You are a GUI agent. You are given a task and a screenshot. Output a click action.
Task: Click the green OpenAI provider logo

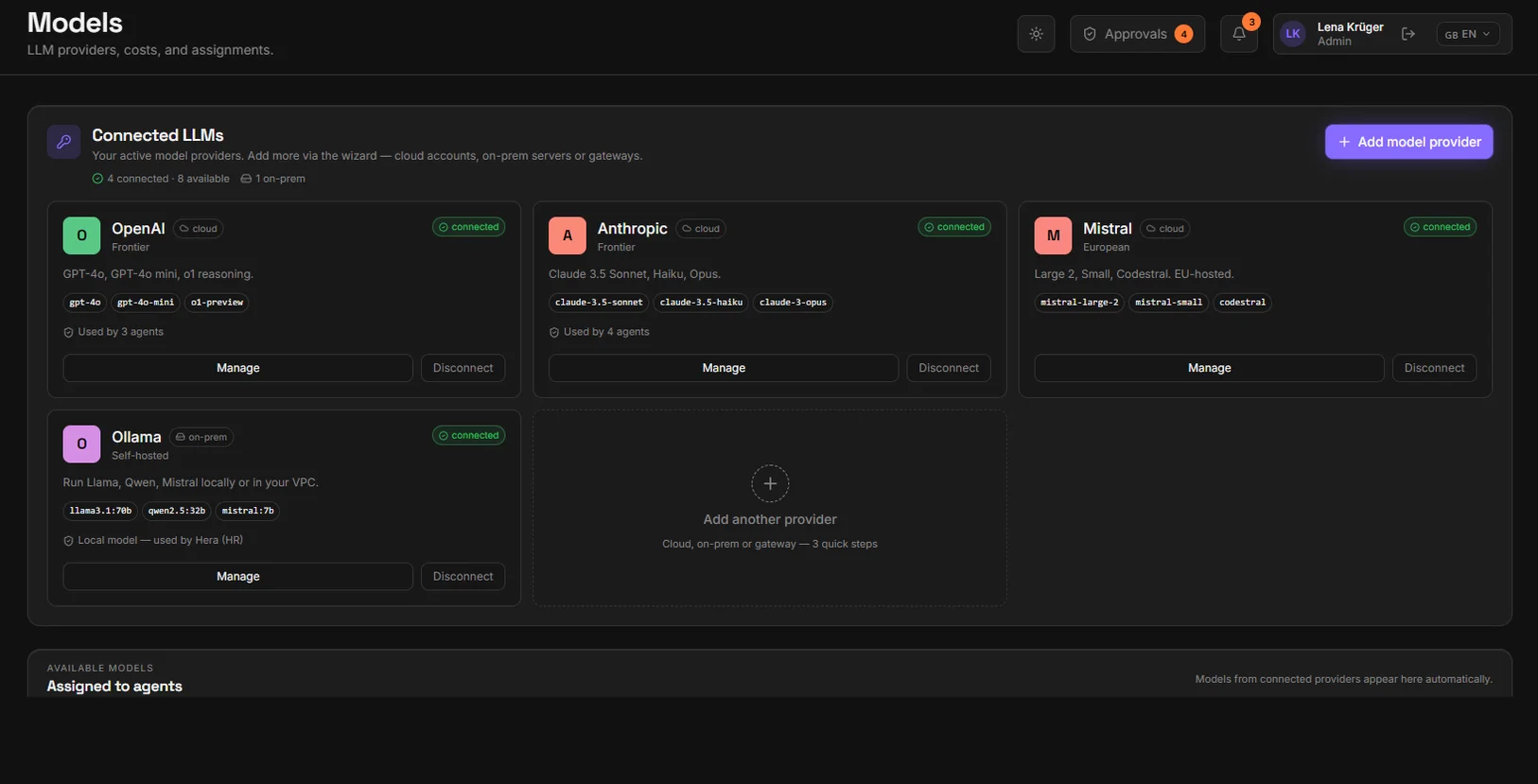81,235
